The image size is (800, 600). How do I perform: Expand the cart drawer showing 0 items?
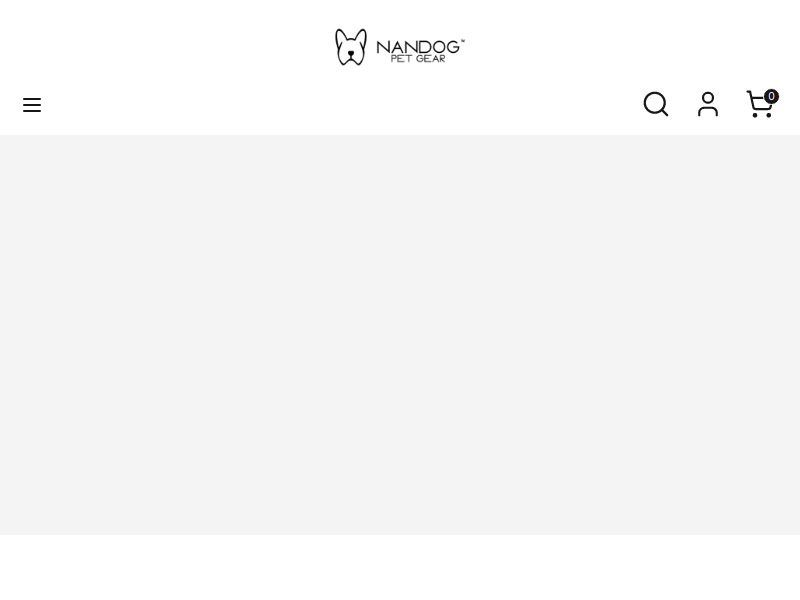coord(760,105)
